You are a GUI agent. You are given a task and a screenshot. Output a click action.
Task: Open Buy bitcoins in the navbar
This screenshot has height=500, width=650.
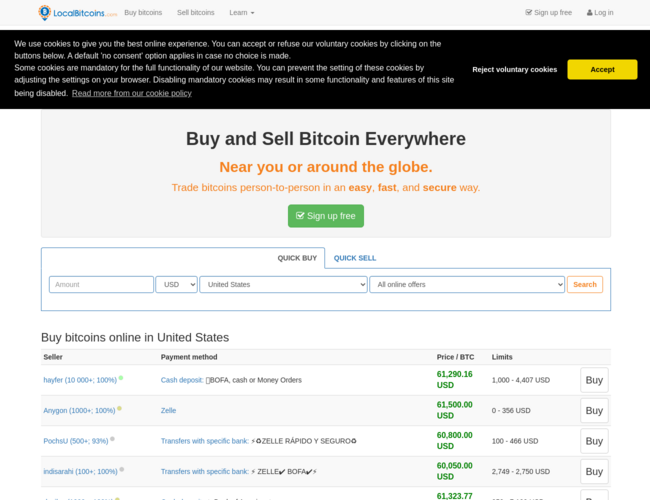(x=143, y=12)
